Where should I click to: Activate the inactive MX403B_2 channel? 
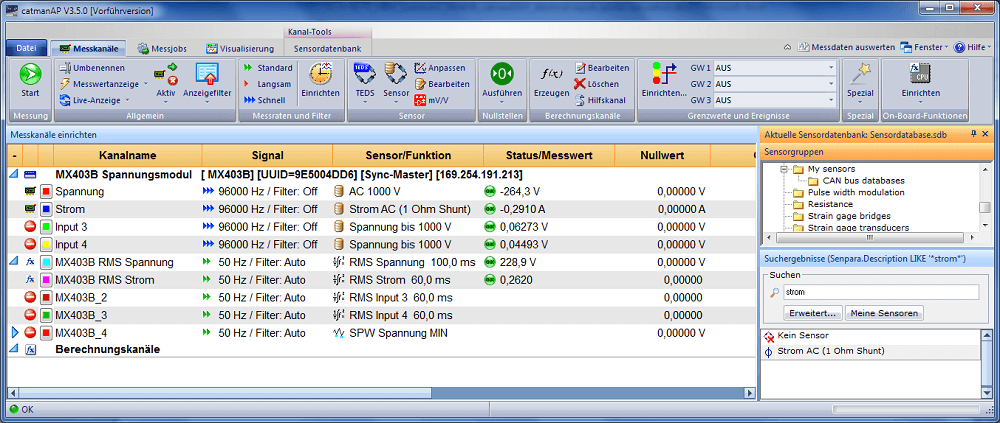click(29, 297)
